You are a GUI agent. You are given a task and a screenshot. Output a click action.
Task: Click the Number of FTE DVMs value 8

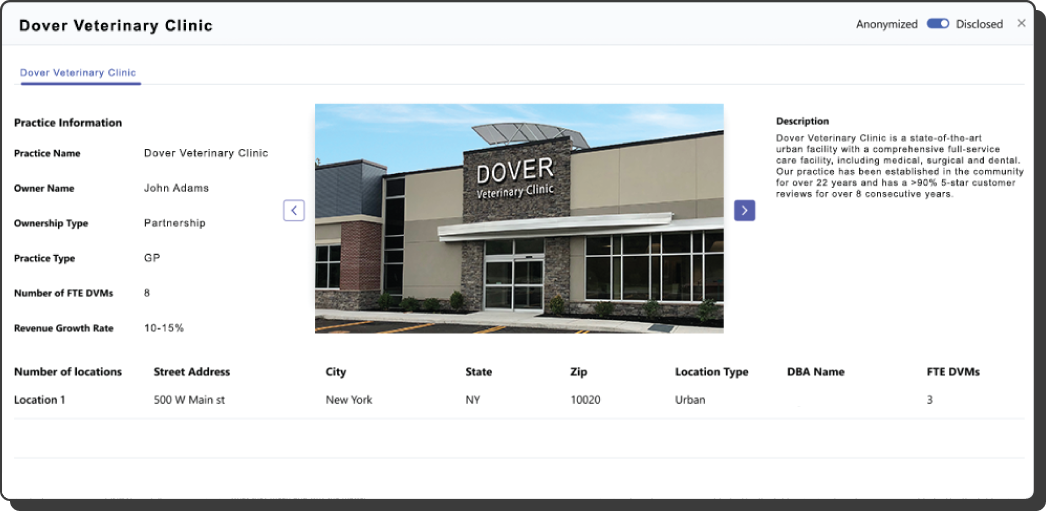147,293
